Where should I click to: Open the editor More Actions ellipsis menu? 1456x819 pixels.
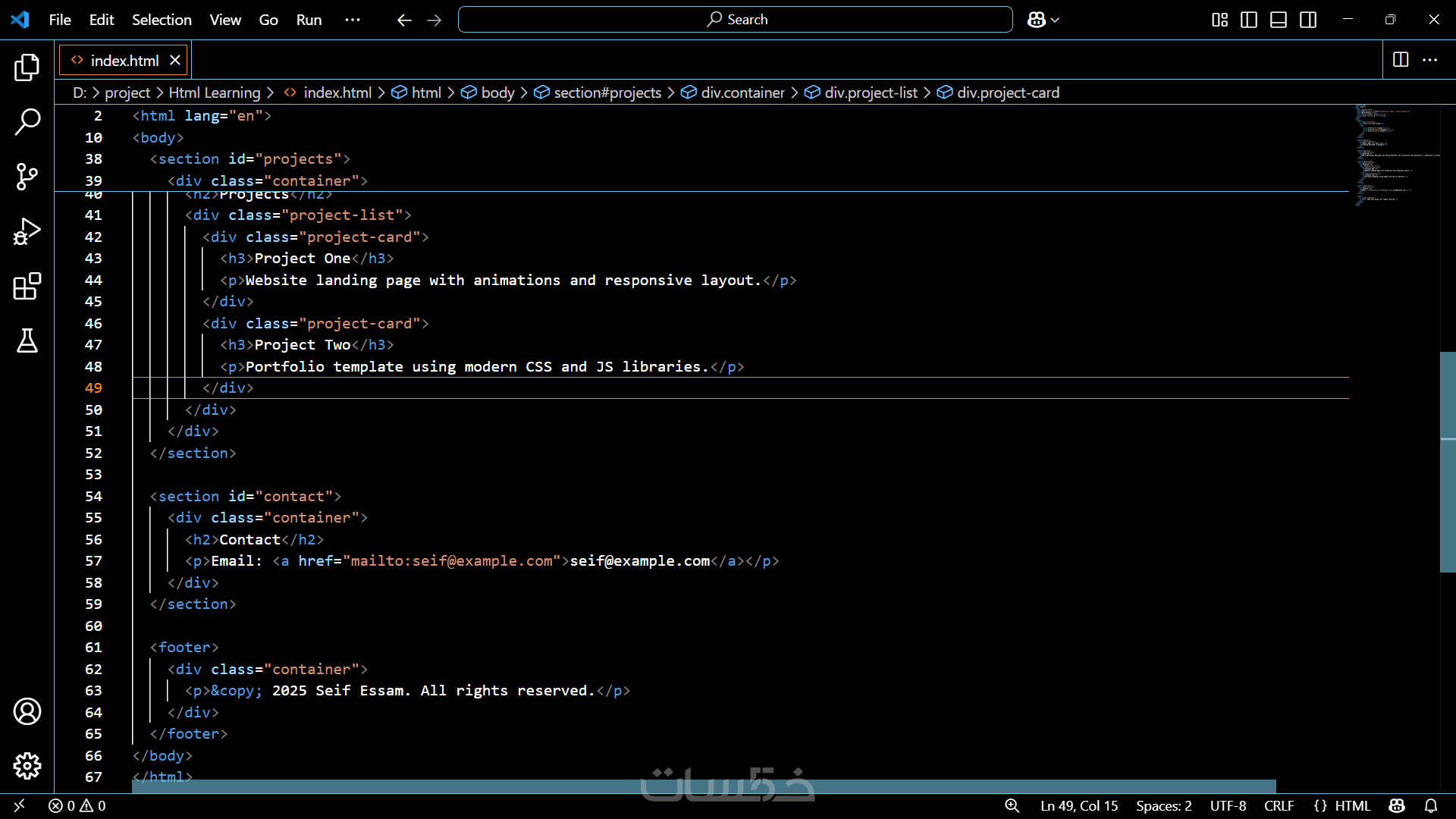(1429, 60)
